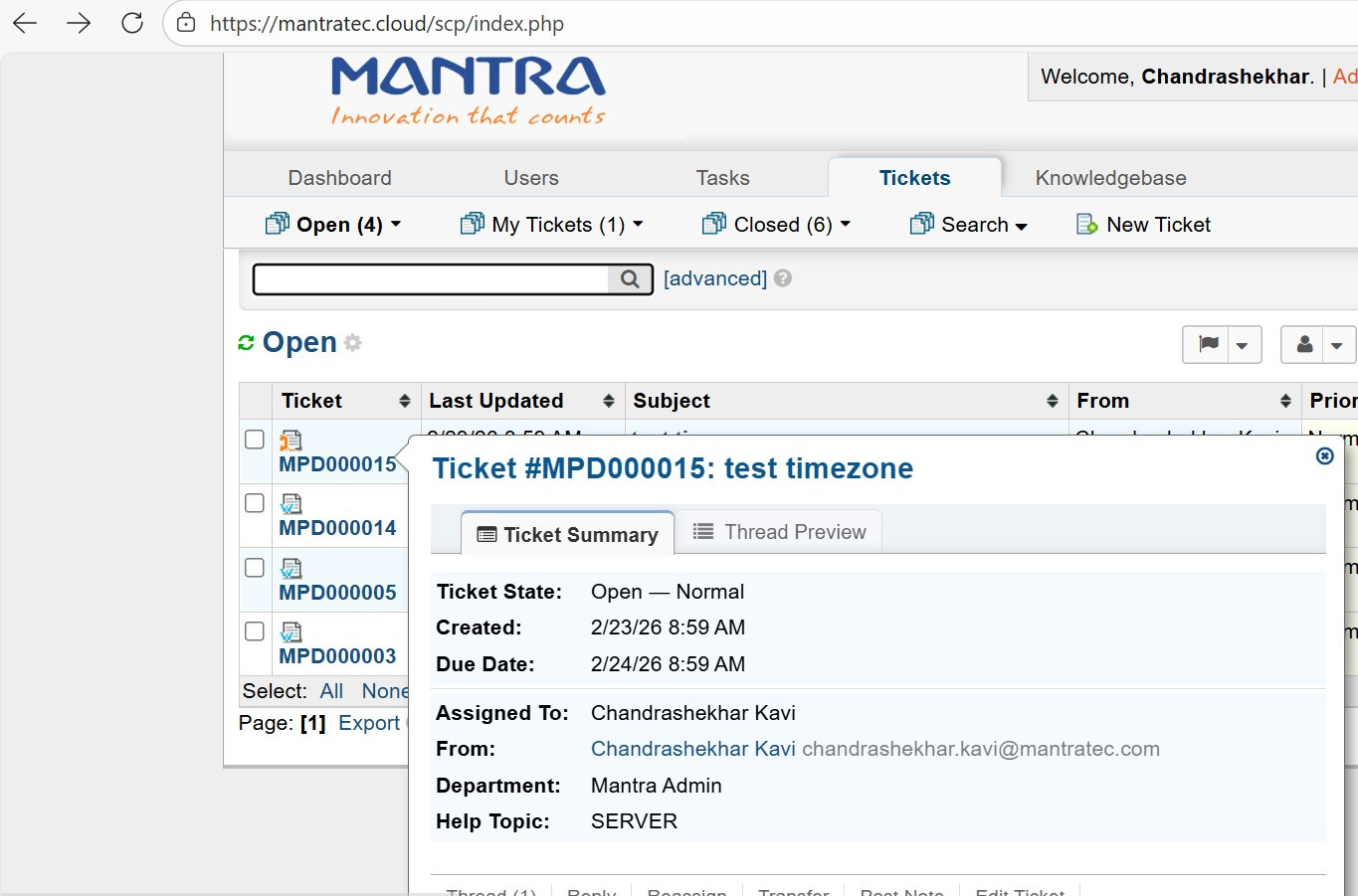
Task: Open the Knowledgebase tab
Action: (1110, 178)
